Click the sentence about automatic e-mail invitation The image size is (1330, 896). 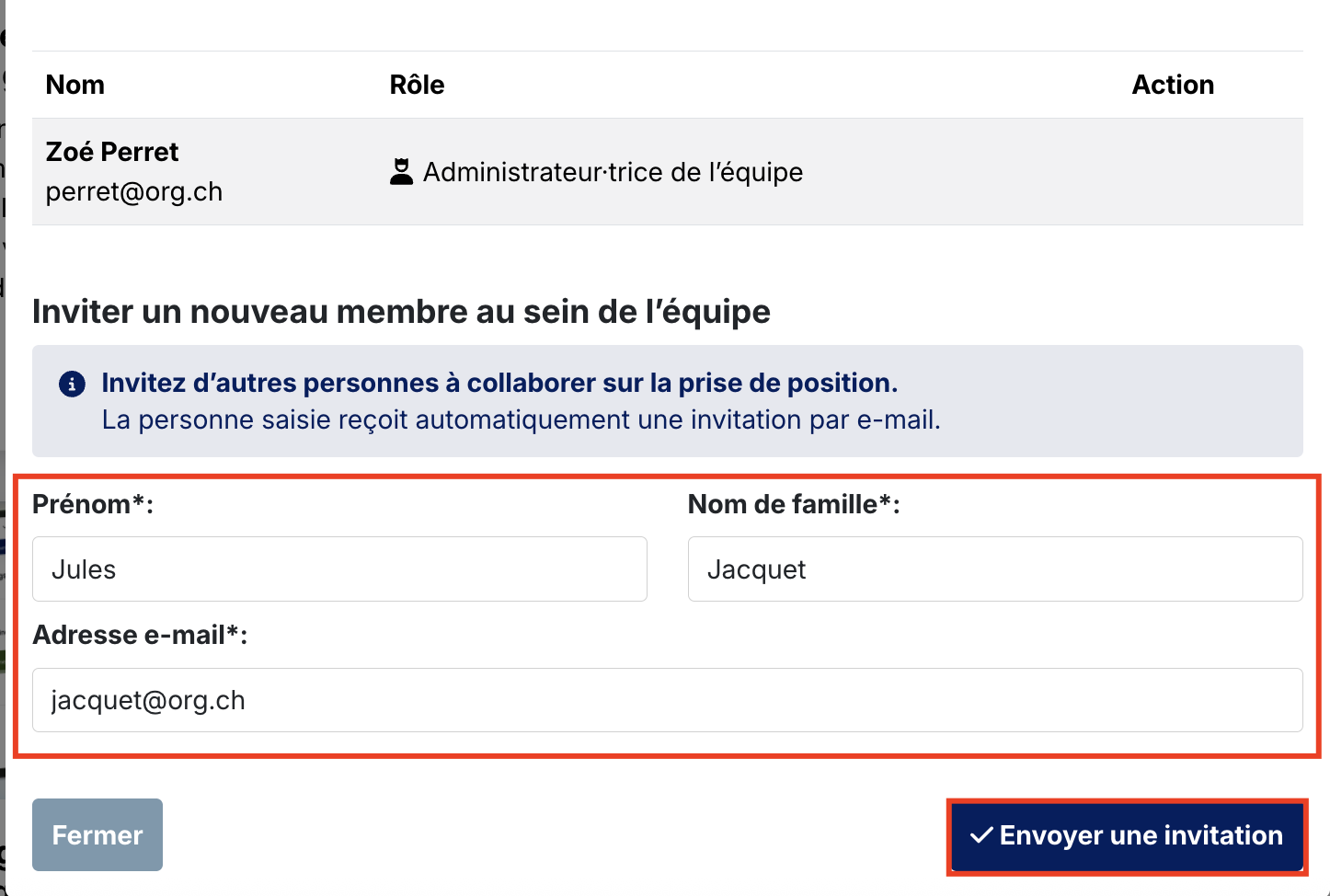521,420
